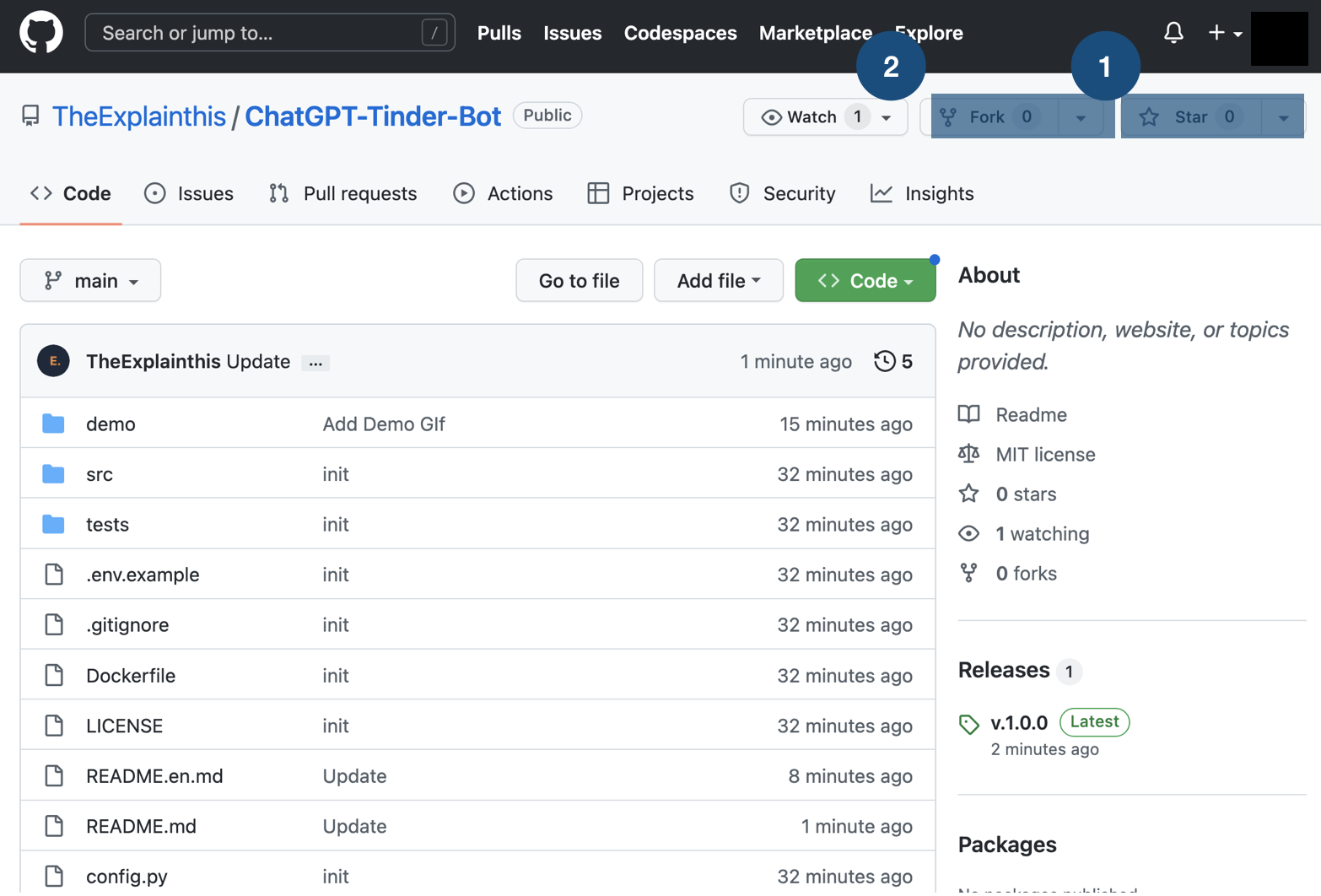The image size is (1321, 896).
Task: Click the Go to file button
Action: (579, 280)
